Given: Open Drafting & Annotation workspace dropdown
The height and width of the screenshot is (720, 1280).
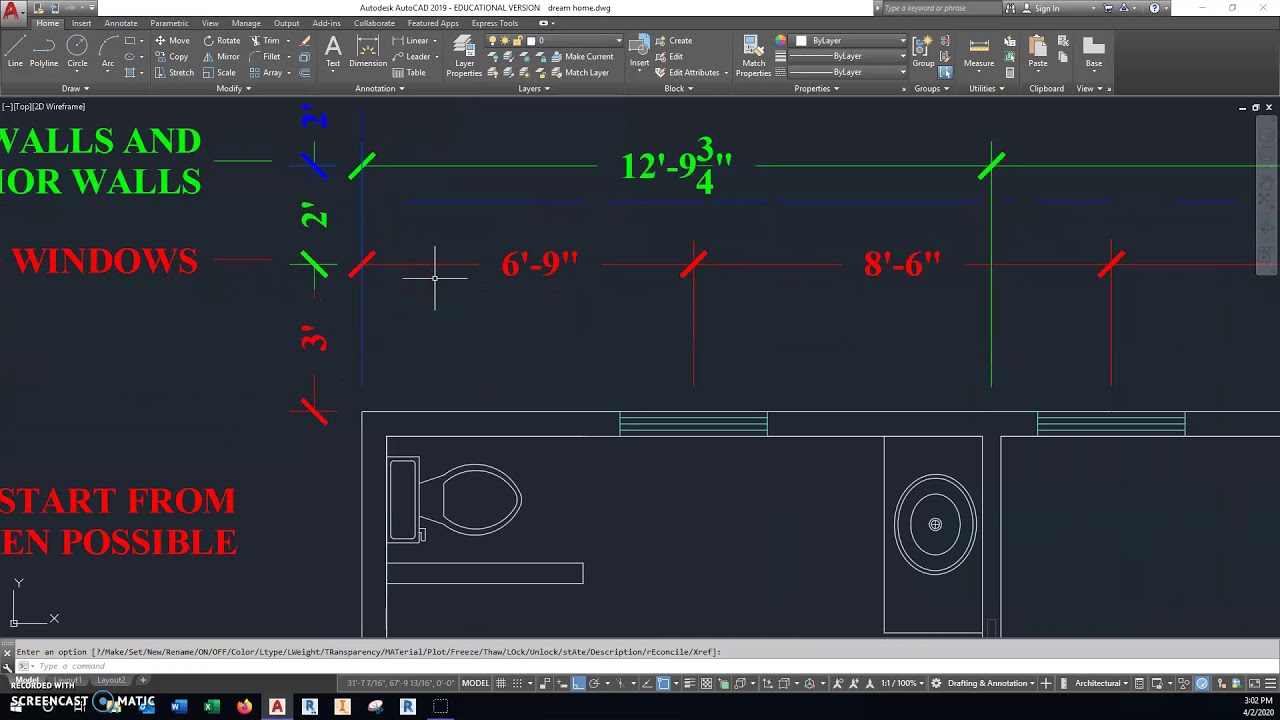Looking at the screenshot, I should pyautogui.click(x=990, y=684).
